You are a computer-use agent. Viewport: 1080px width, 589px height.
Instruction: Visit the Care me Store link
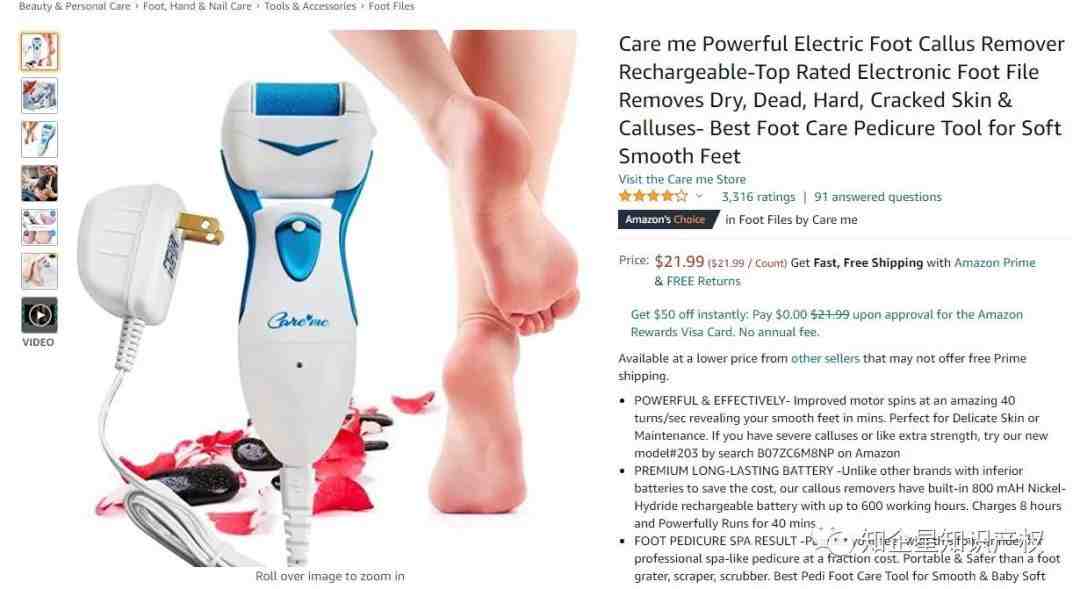[682, 179]
